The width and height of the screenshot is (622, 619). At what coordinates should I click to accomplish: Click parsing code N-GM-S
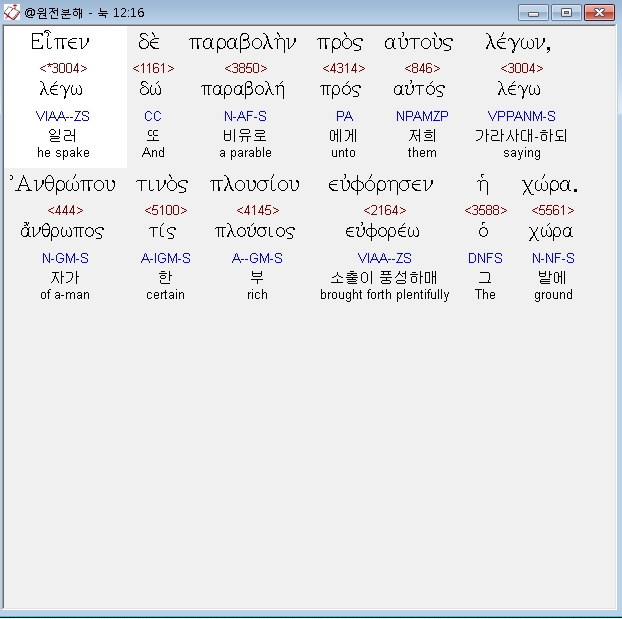click(x=65, y=258)
